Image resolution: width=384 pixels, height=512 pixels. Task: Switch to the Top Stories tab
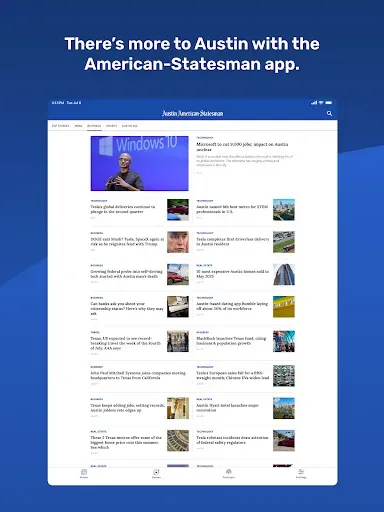click(61, 126)
